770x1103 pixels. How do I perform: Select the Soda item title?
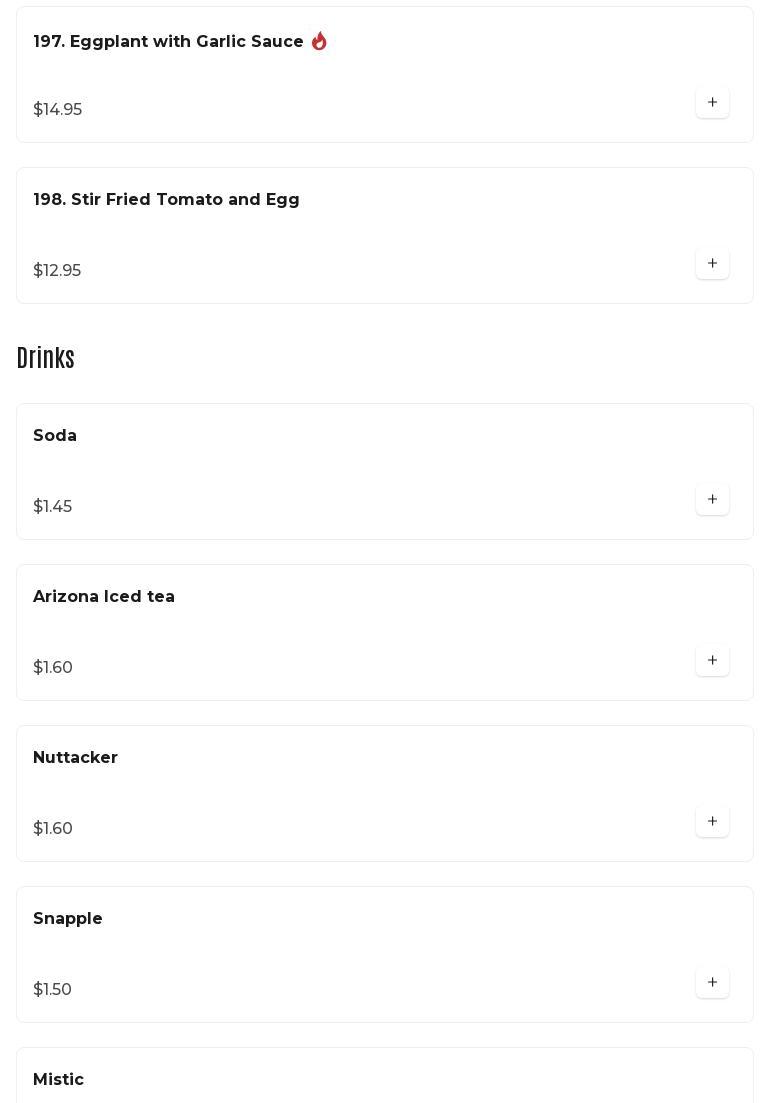pos(55,436)
